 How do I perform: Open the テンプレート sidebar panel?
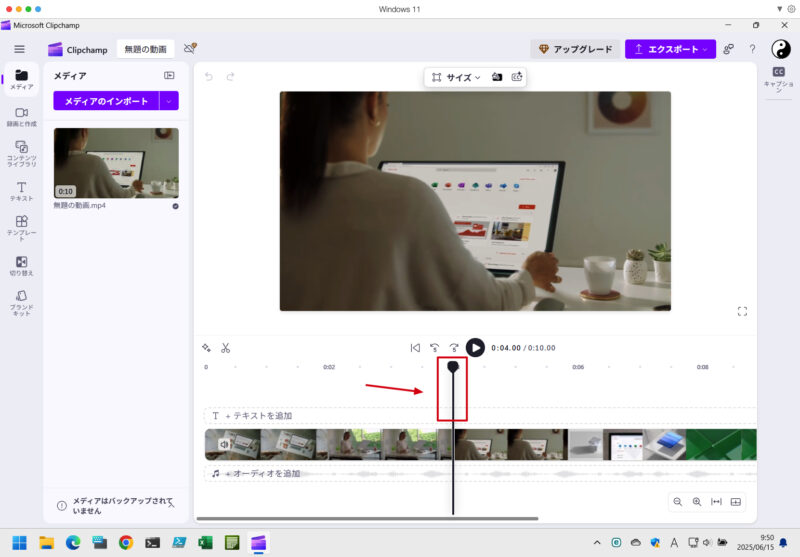[21, 228]
